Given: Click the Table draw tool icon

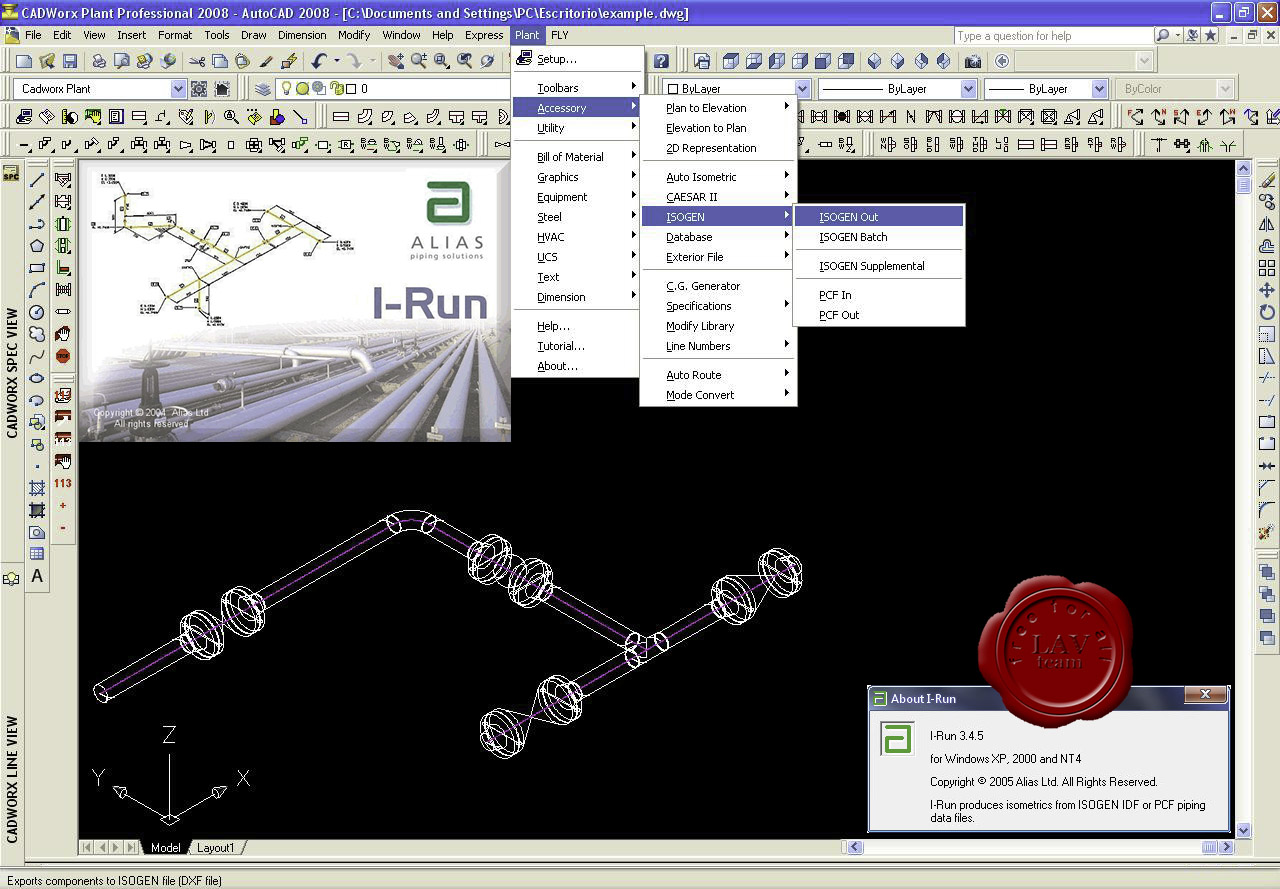Looking at the screenshot, I should coord(37,554).
